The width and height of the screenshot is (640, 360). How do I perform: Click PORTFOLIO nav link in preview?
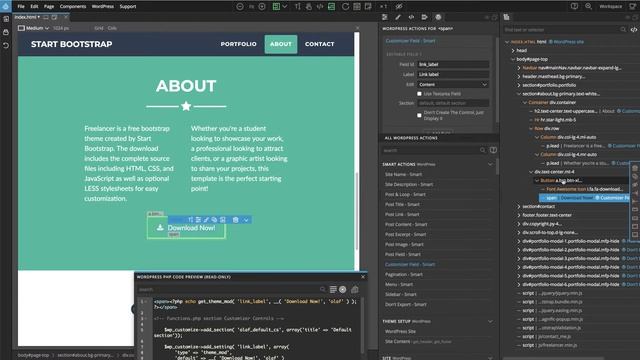point(238,44)
